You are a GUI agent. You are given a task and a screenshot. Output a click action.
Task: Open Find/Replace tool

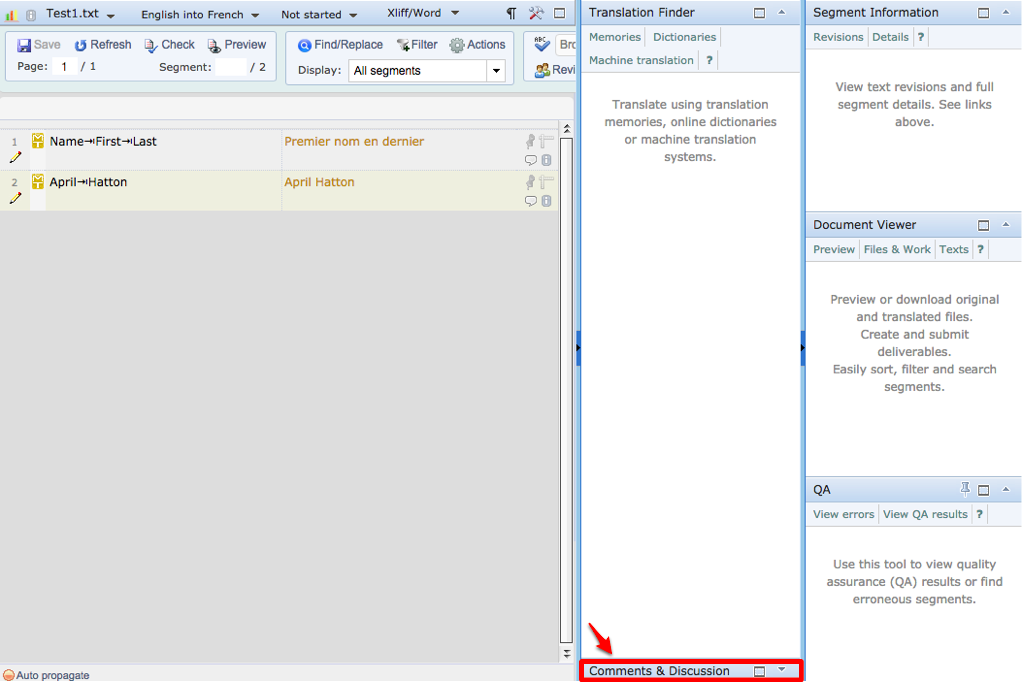[x=340, y=45]
